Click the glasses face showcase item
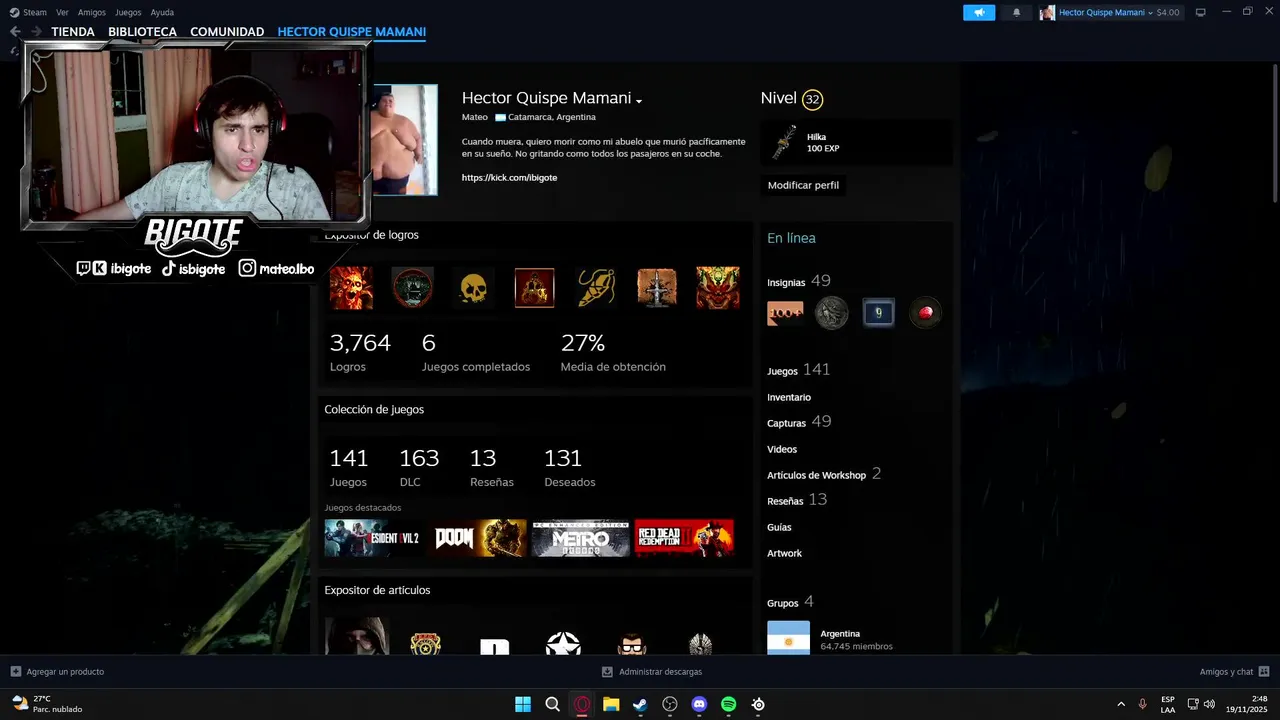The height and width of the screenshot is (720, 1280). 632,644
